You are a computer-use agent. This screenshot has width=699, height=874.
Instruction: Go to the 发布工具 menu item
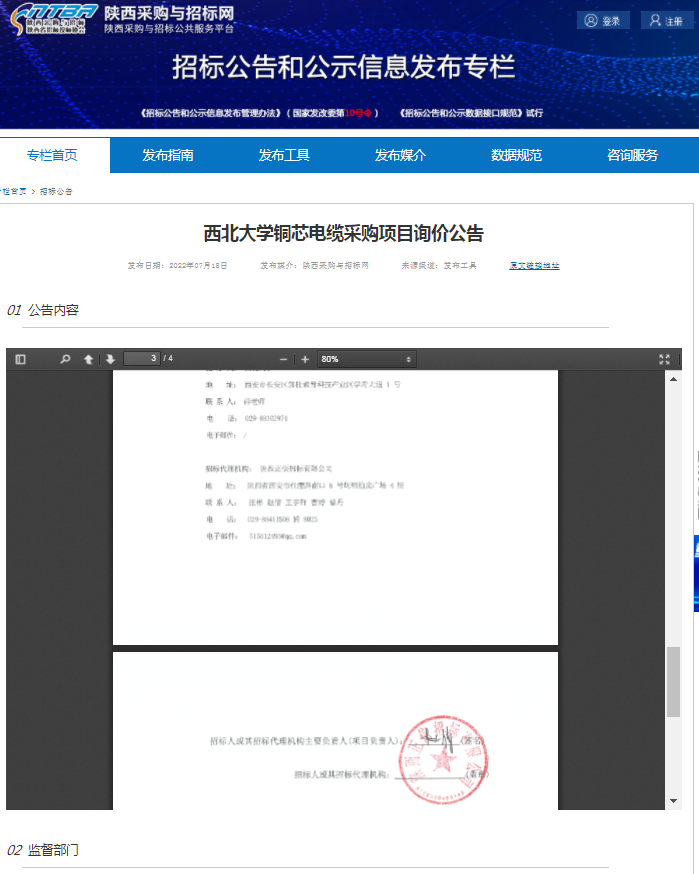pyautogui.click(x=284, y=155)
